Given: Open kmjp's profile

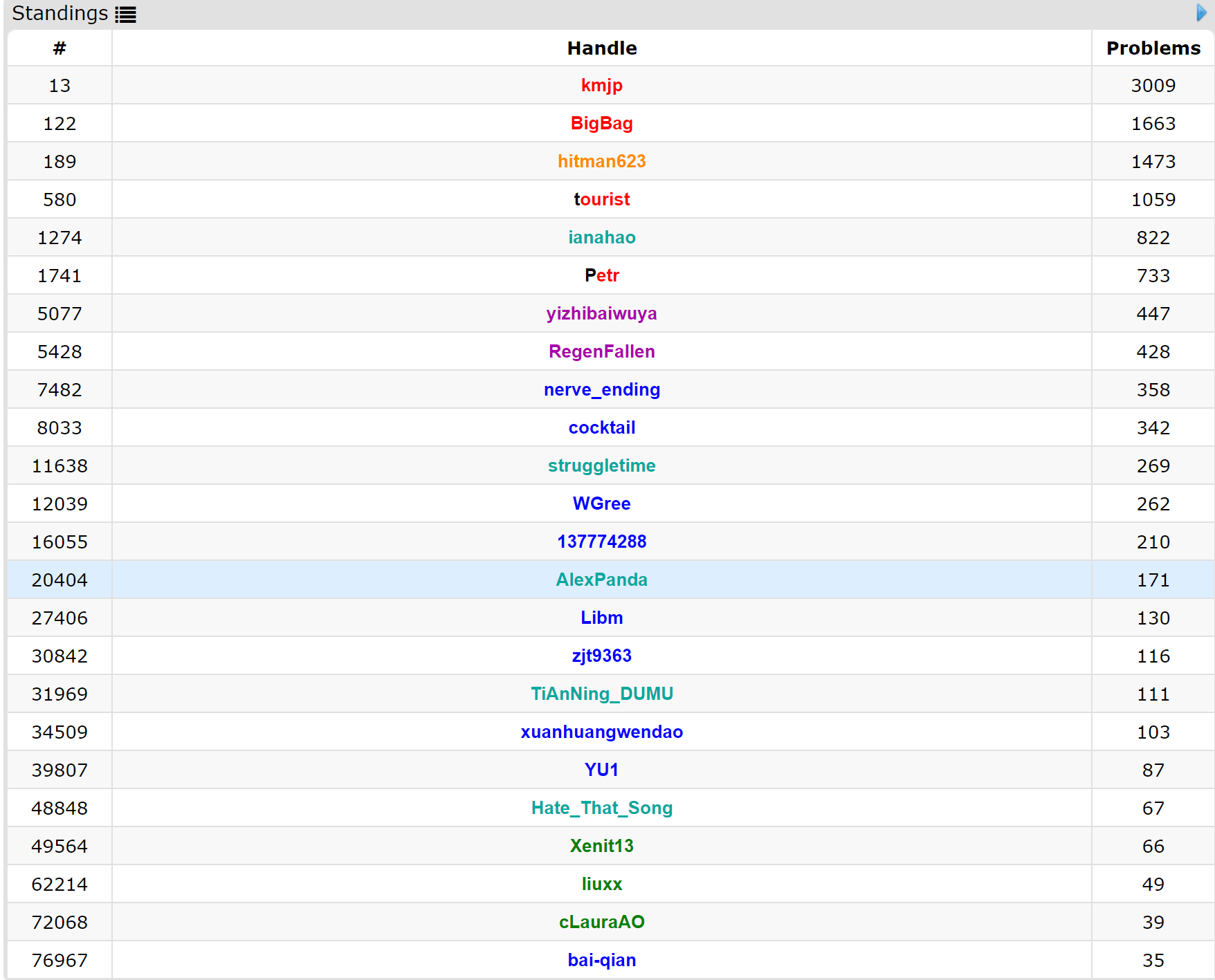Looking at the screenshot, I should [x=601, y=86].
